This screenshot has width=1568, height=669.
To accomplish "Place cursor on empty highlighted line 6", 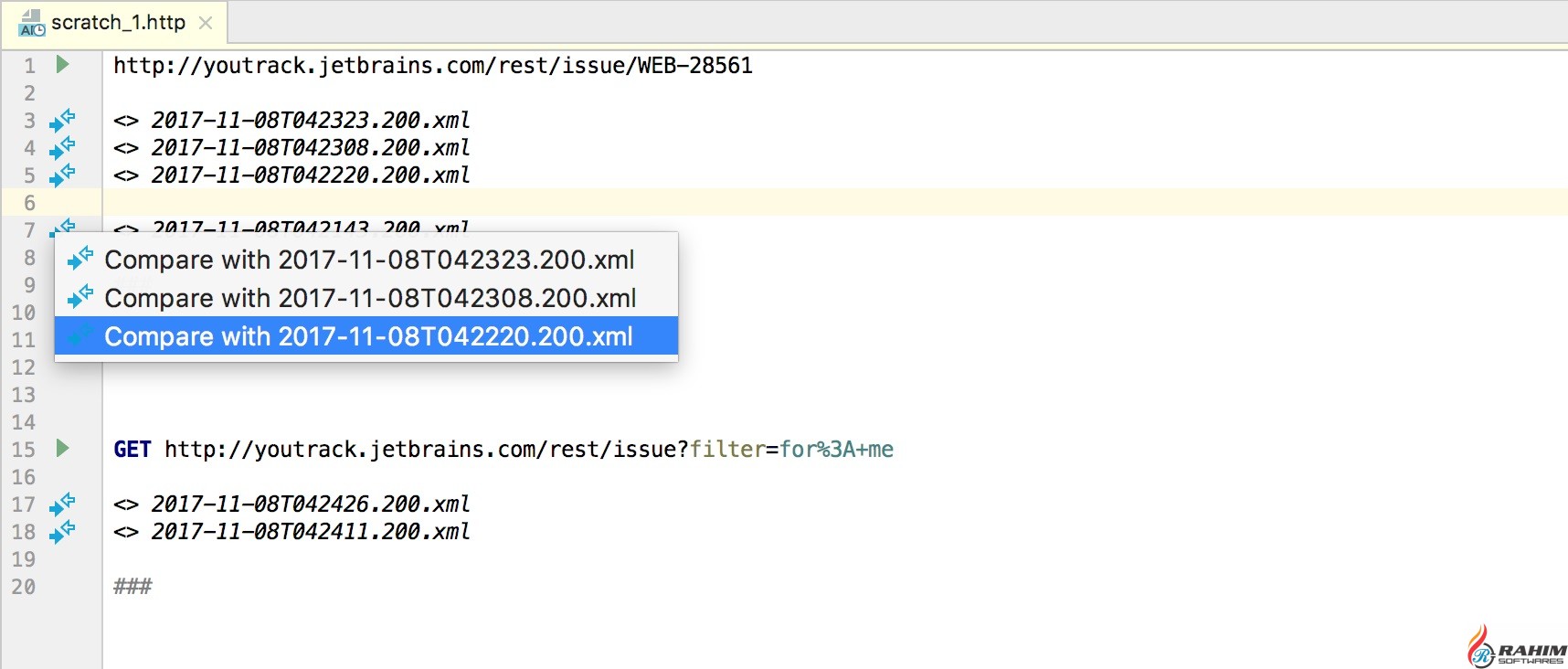I will tap(835, 202).
